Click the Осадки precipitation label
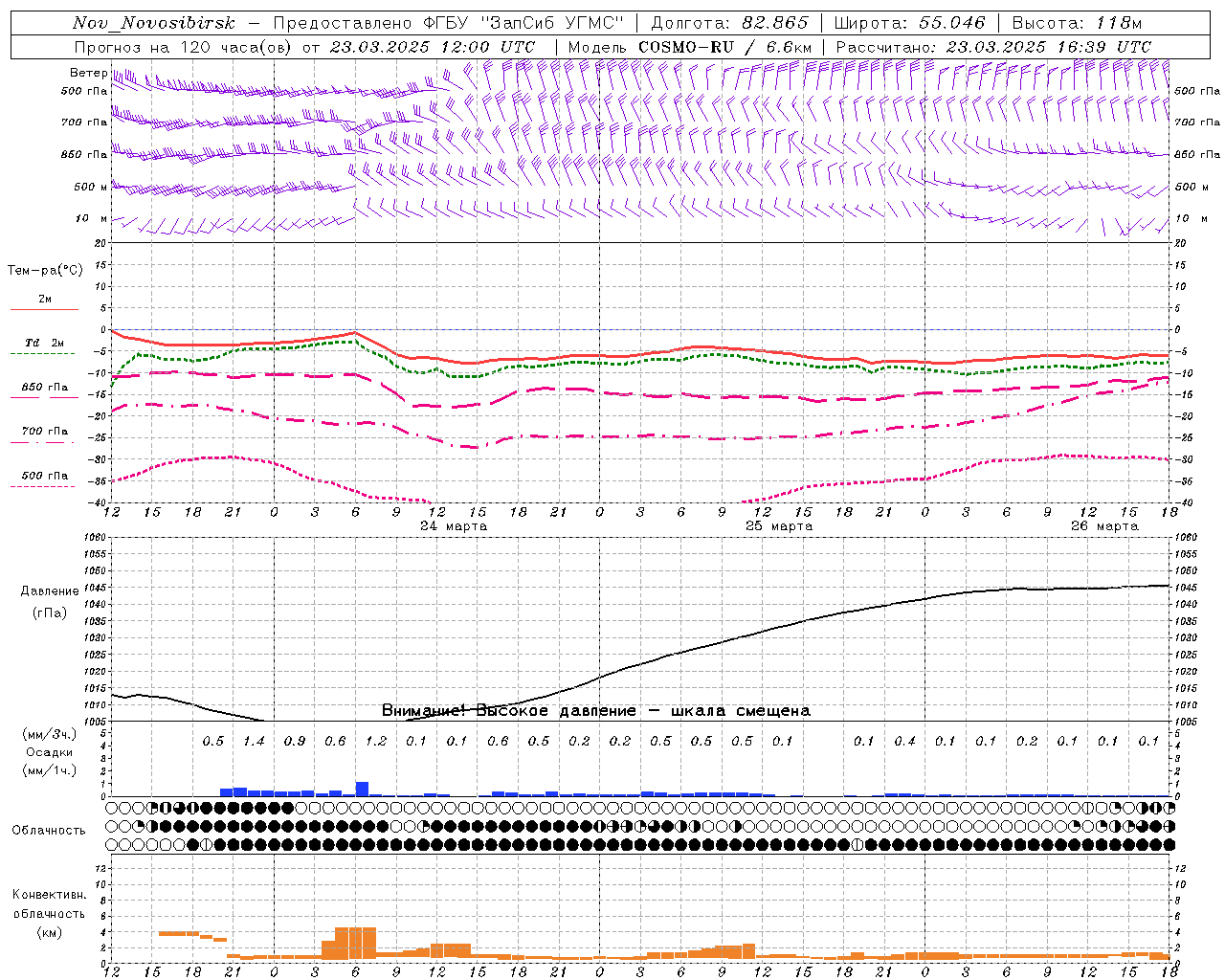Image resolution: width=1225 pixels, height=980 pixels. coord(49,752)
